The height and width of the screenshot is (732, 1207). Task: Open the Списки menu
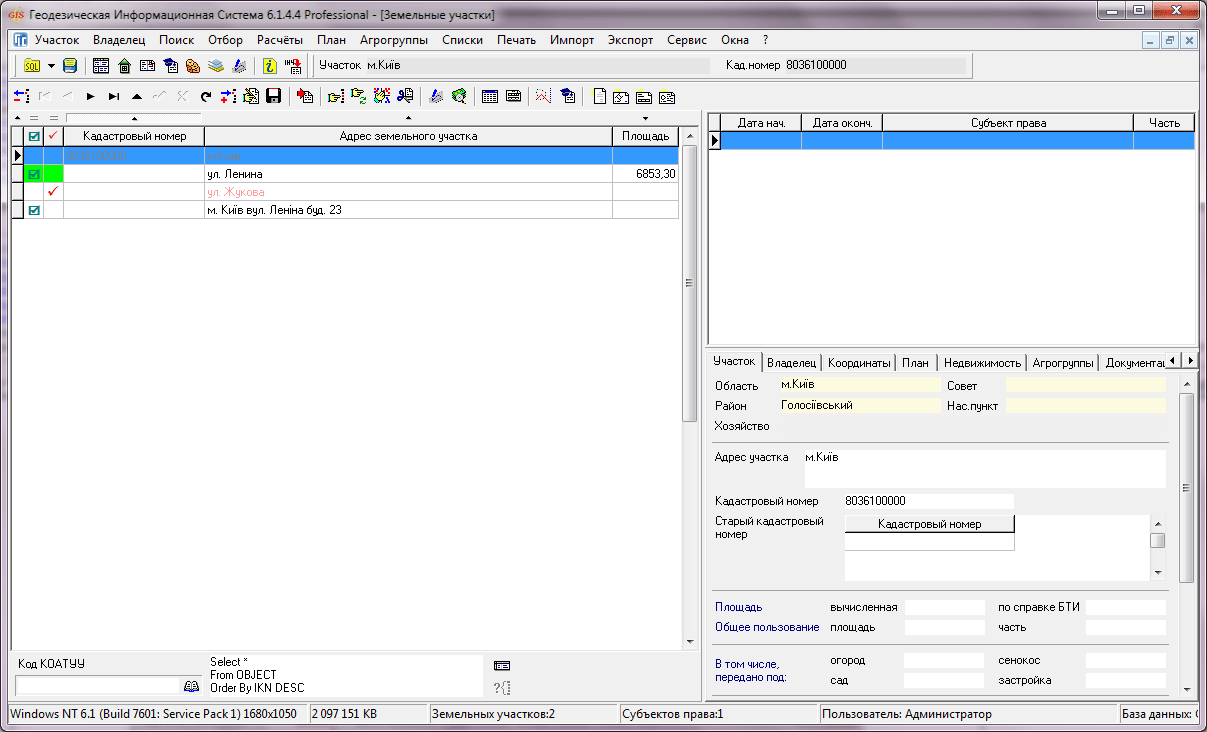tap(462, 40)
